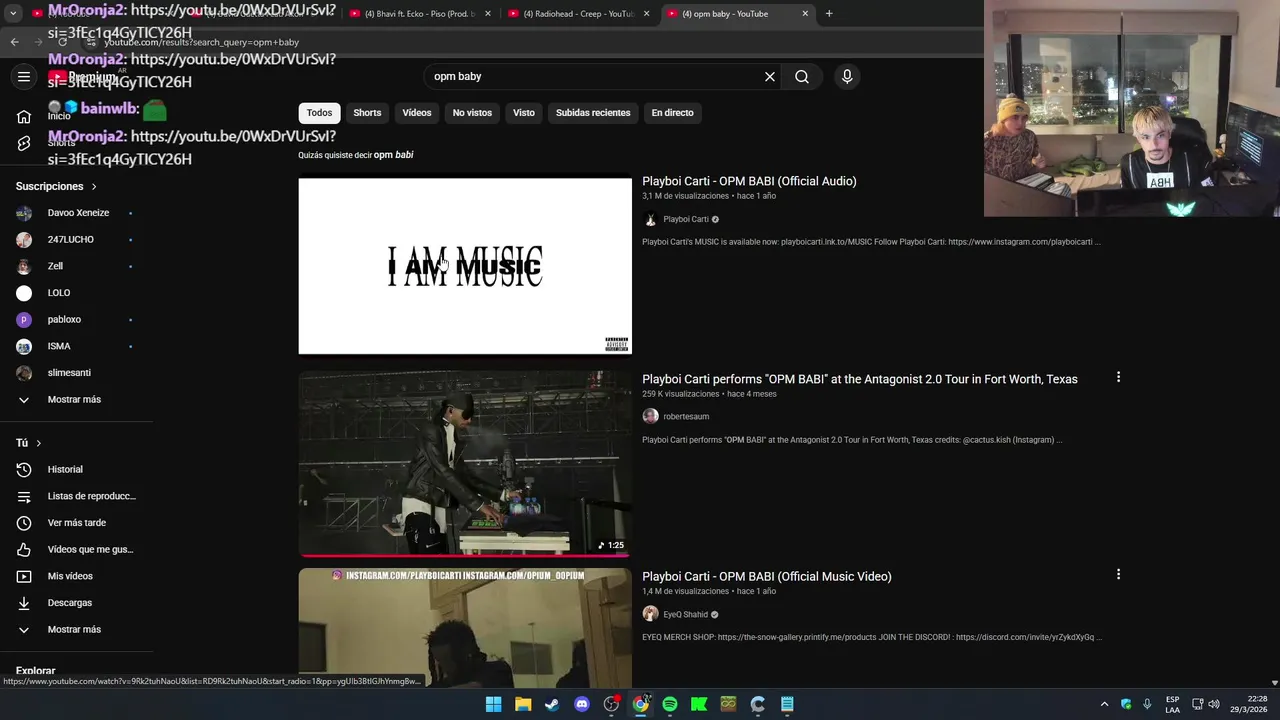Open File Explorer from taskbar
1280x720 pixels.
click(x=523, y=704)
